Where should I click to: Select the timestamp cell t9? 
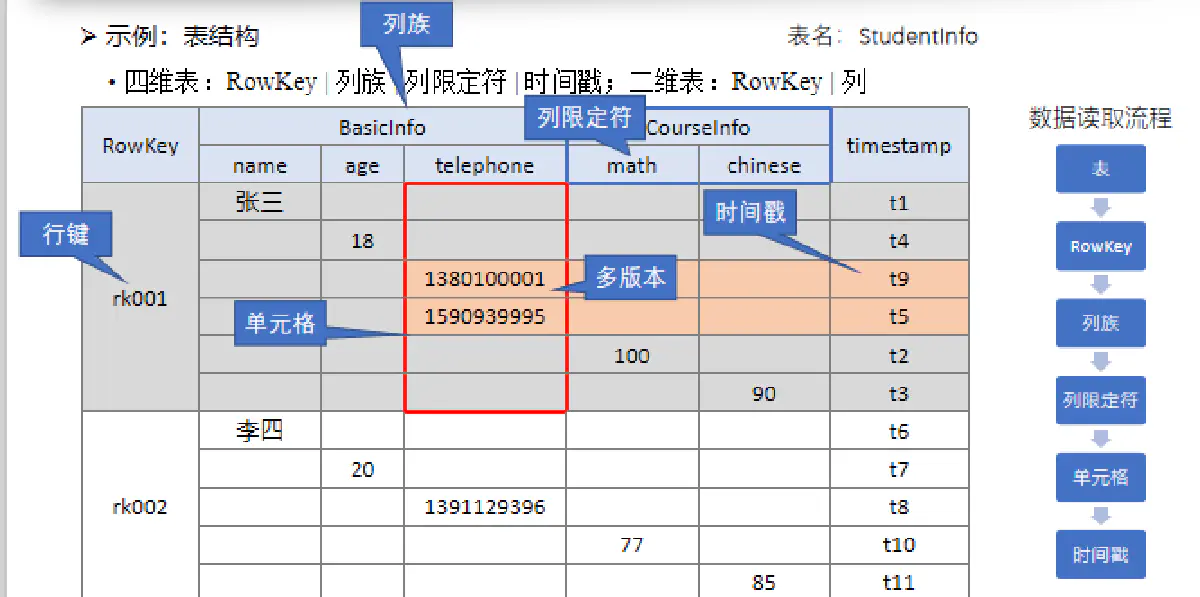point(898,279)
